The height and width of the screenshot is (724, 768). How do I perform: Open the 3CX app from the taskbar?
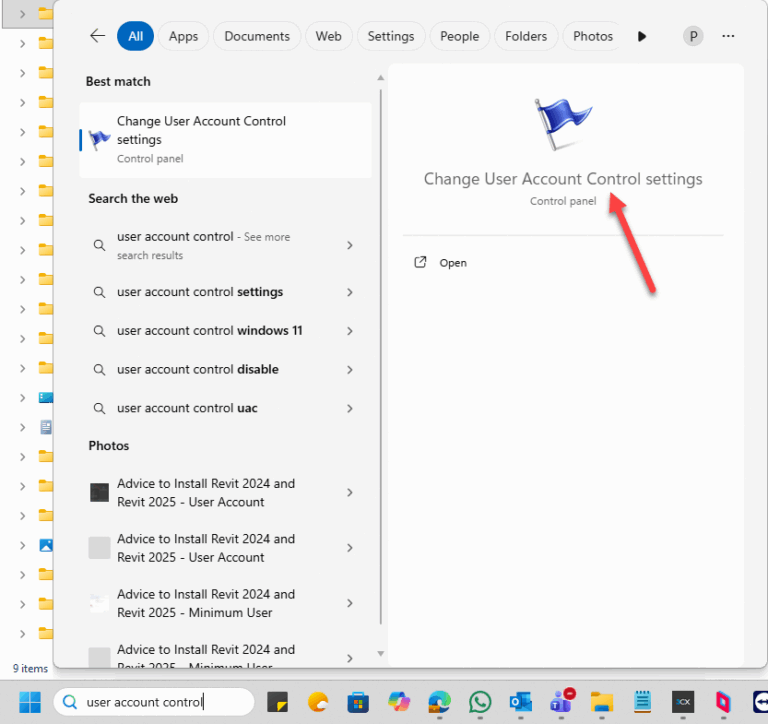(683, 702)
